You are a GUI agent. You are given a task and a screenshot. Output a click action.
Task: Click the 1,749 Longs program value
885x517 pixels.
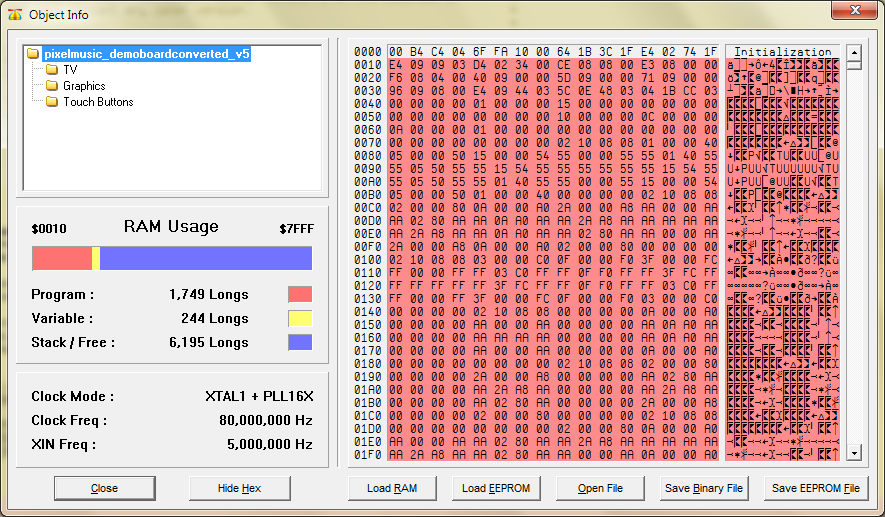209,295
